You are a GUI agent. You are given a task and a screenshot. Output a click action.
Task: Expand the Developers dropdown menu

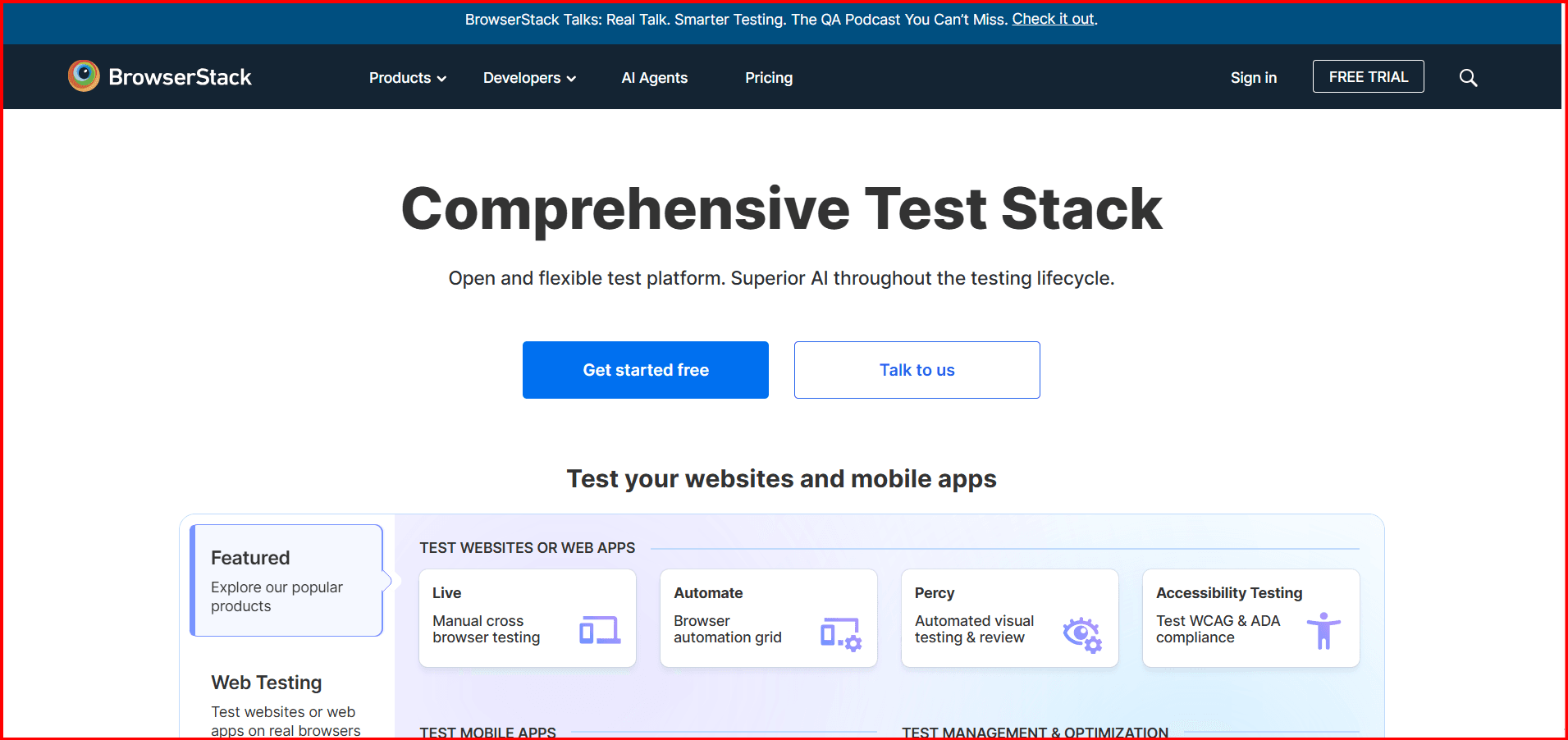(x=529, y=78)
